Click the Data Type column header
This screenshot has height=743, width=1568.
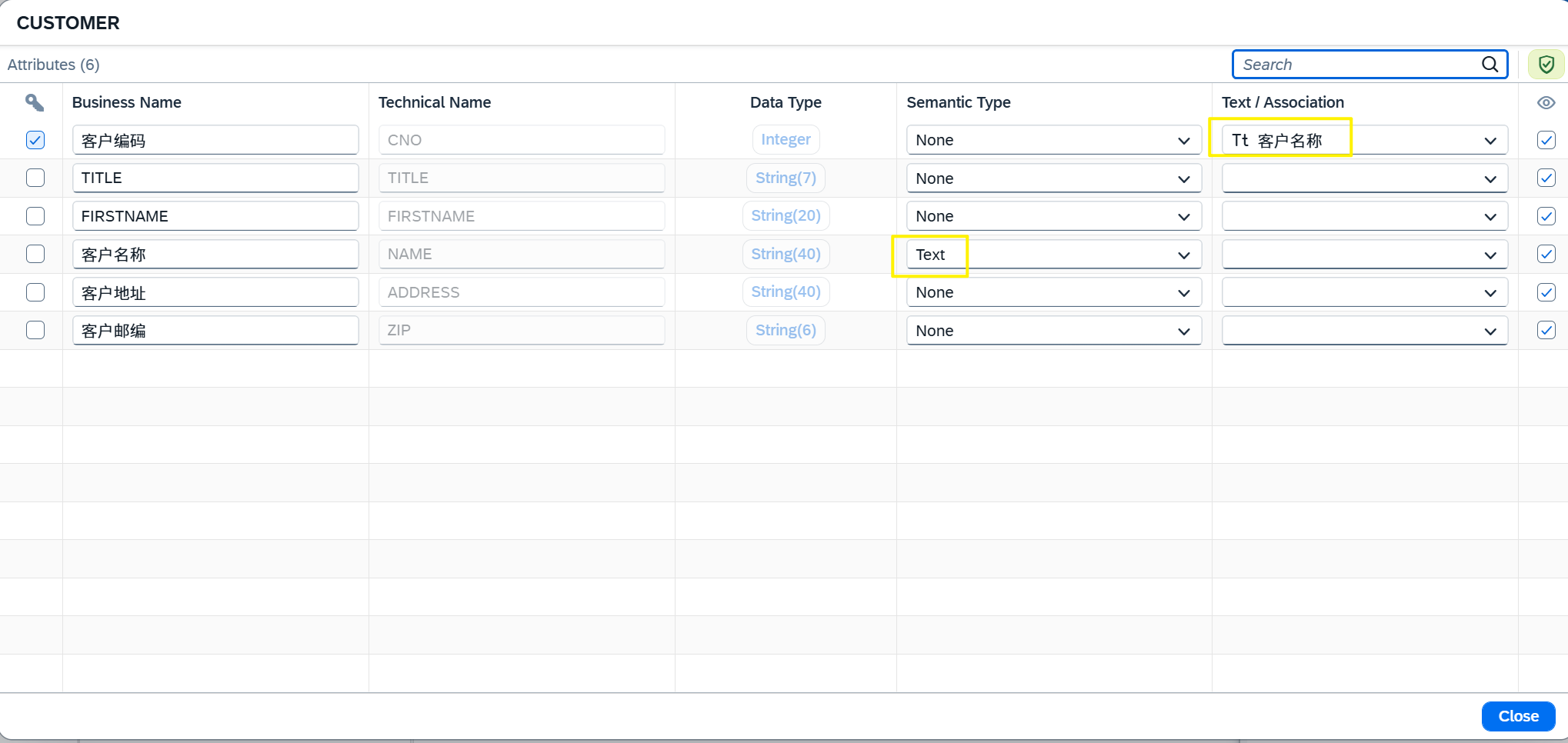point(786,102)
